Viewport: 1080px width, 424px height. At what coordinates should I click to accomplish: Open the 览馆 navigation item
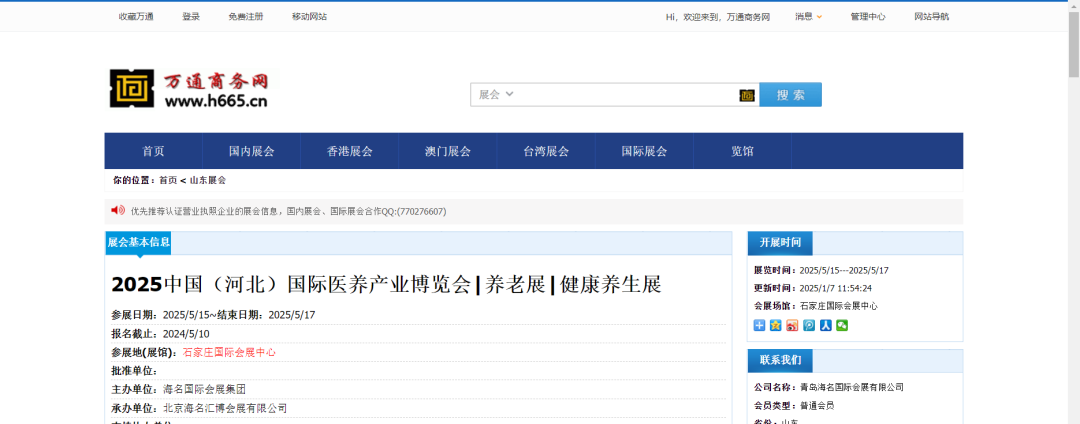(742, 151)
